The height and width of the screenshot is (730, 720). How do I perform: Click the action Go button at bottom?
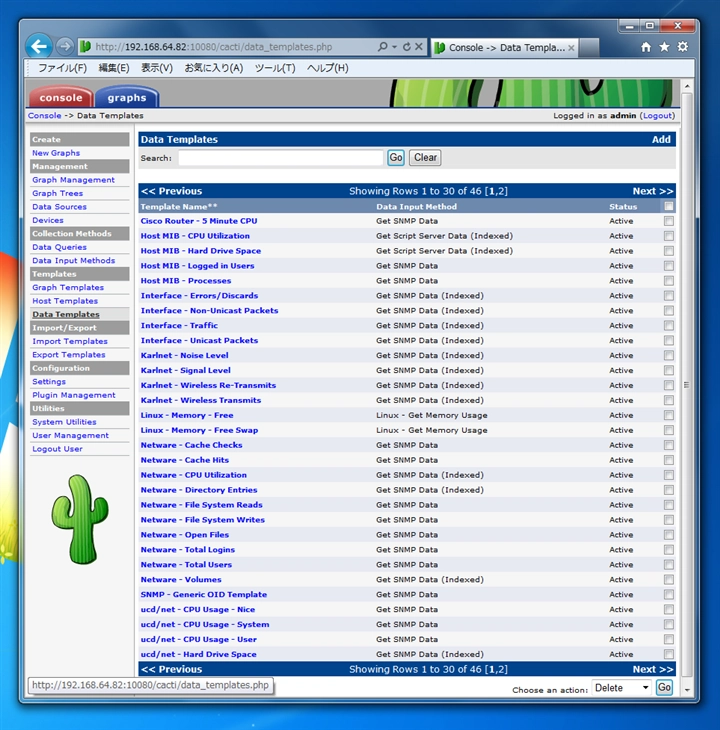point(664,687)
